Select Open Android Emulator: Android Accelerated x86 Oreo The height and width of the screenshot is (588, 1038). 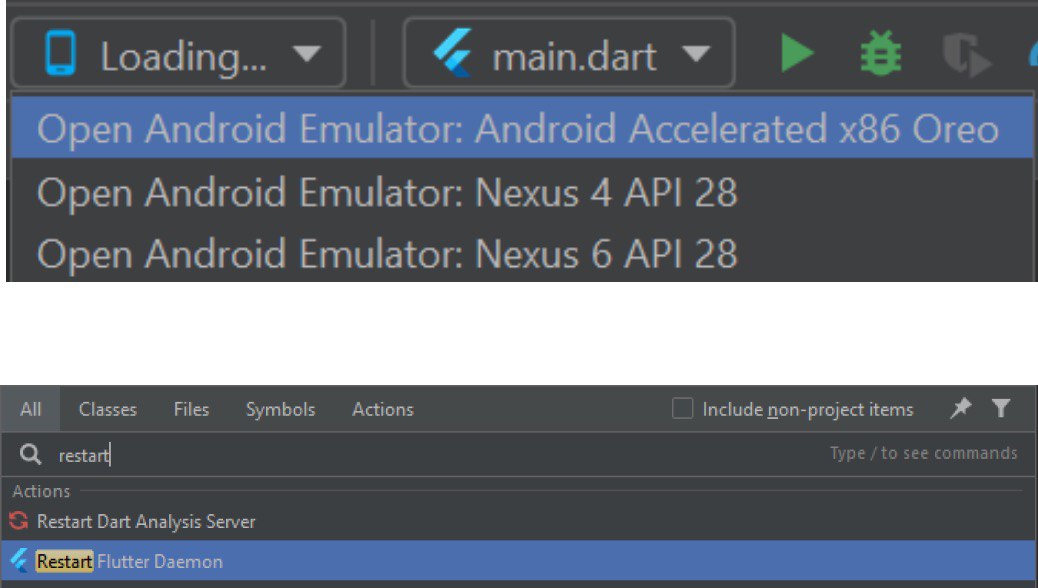pos(522,128)
